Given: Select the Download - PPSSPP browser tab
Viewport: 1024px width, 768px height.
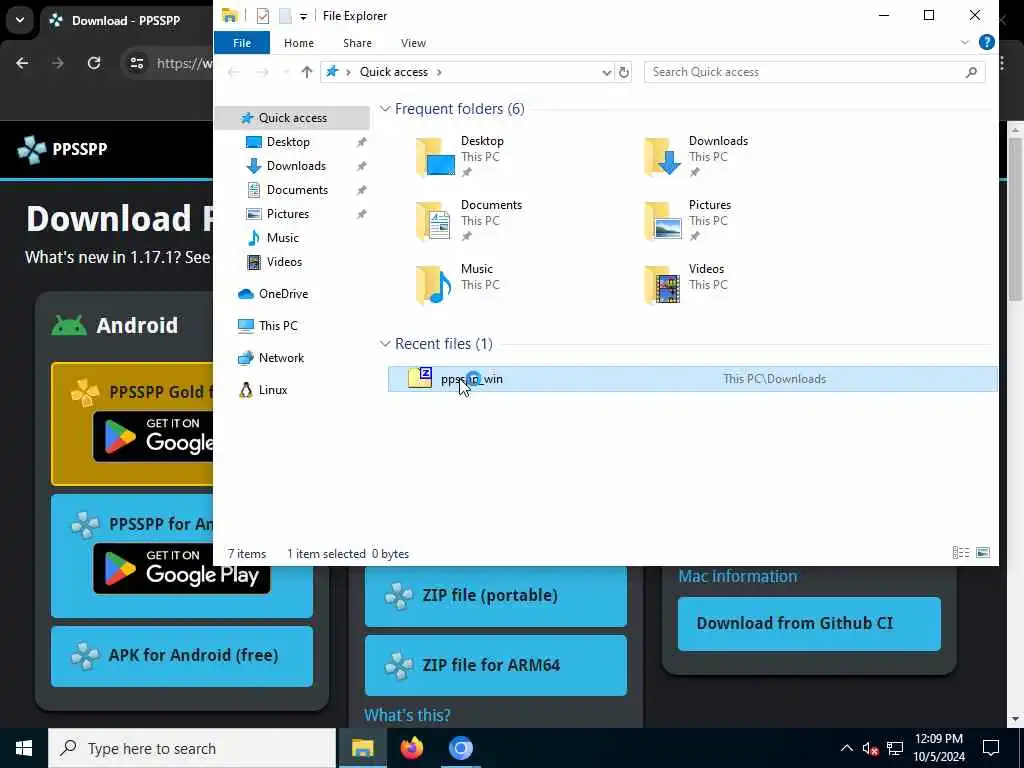Looking at the screenshot, I should point(127,21).
